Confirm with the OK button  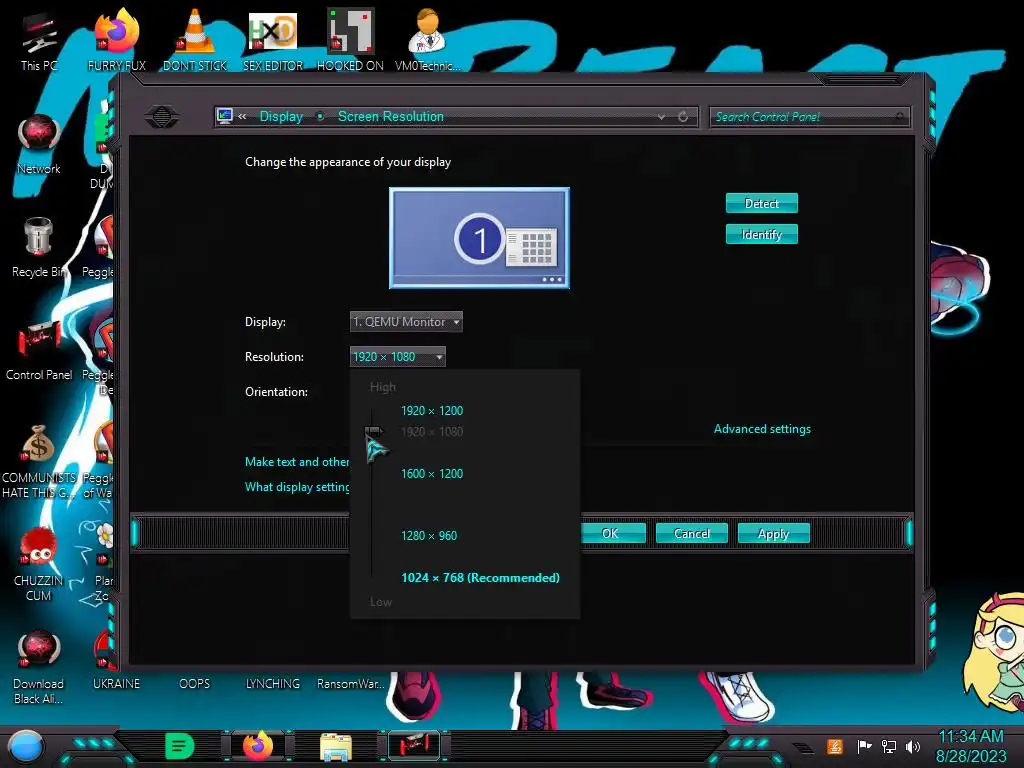point(610,534)
